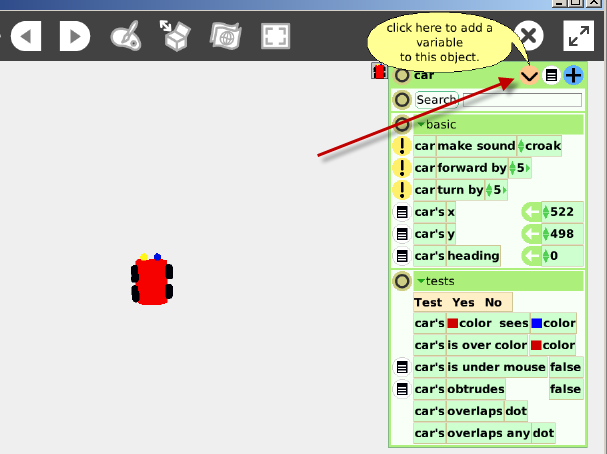Add a new category pane with blue plus
This screenshot has height=454, width=607.
pos(573,75)
